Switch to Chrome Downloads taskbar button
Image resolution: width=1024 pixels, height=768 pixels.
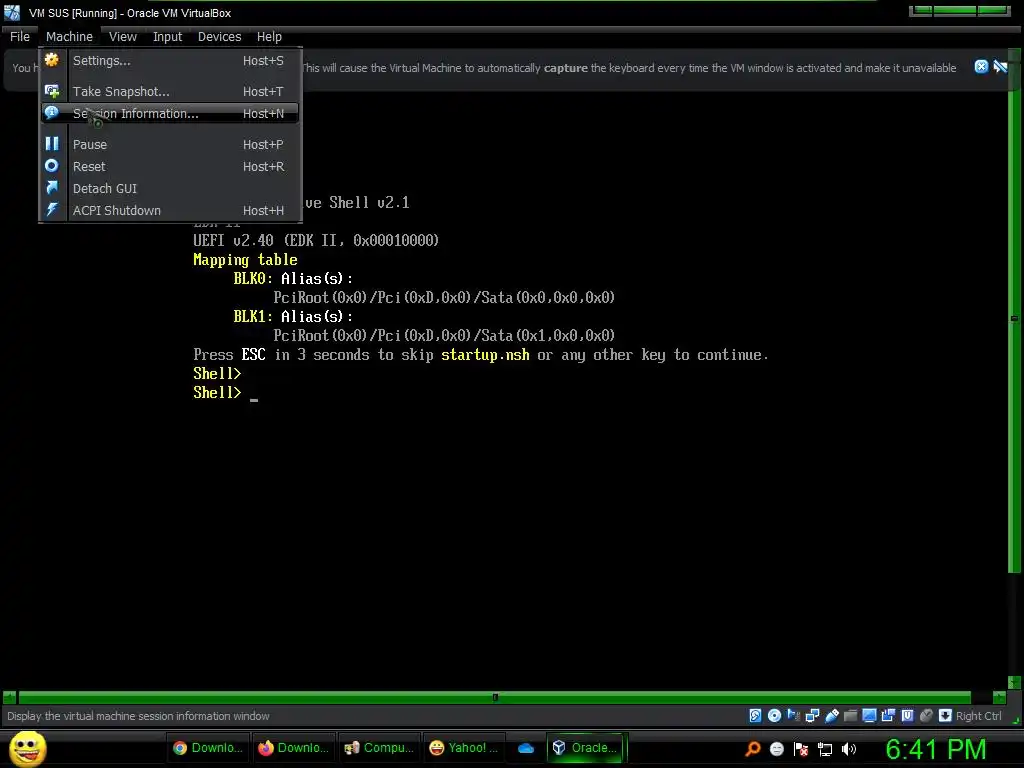[208, 748]
